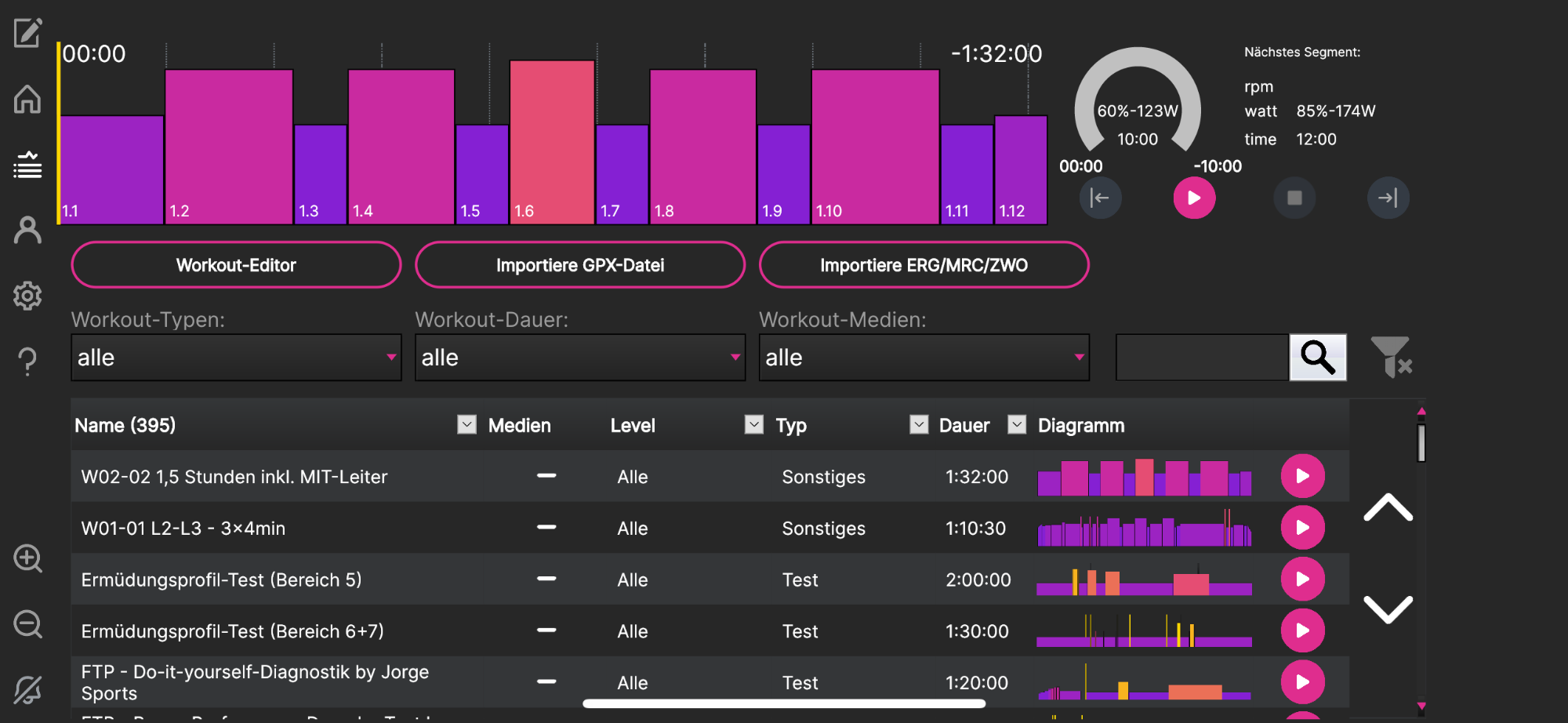Toggle the Name column sort checkbox

point(466,425)
